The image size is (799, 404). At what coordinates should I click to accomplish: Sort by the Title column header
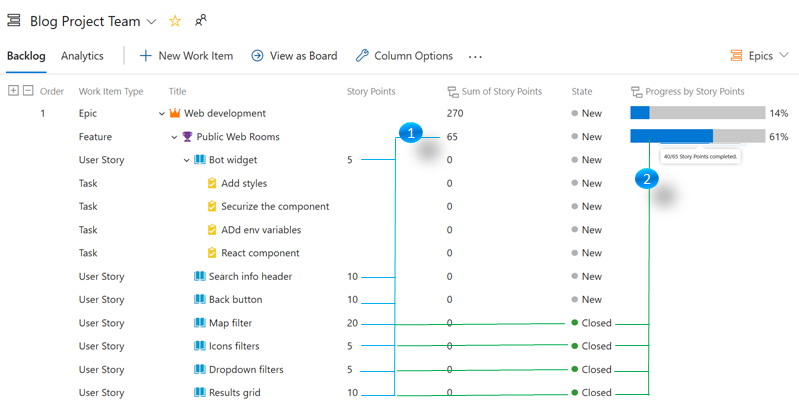(177, 92)
